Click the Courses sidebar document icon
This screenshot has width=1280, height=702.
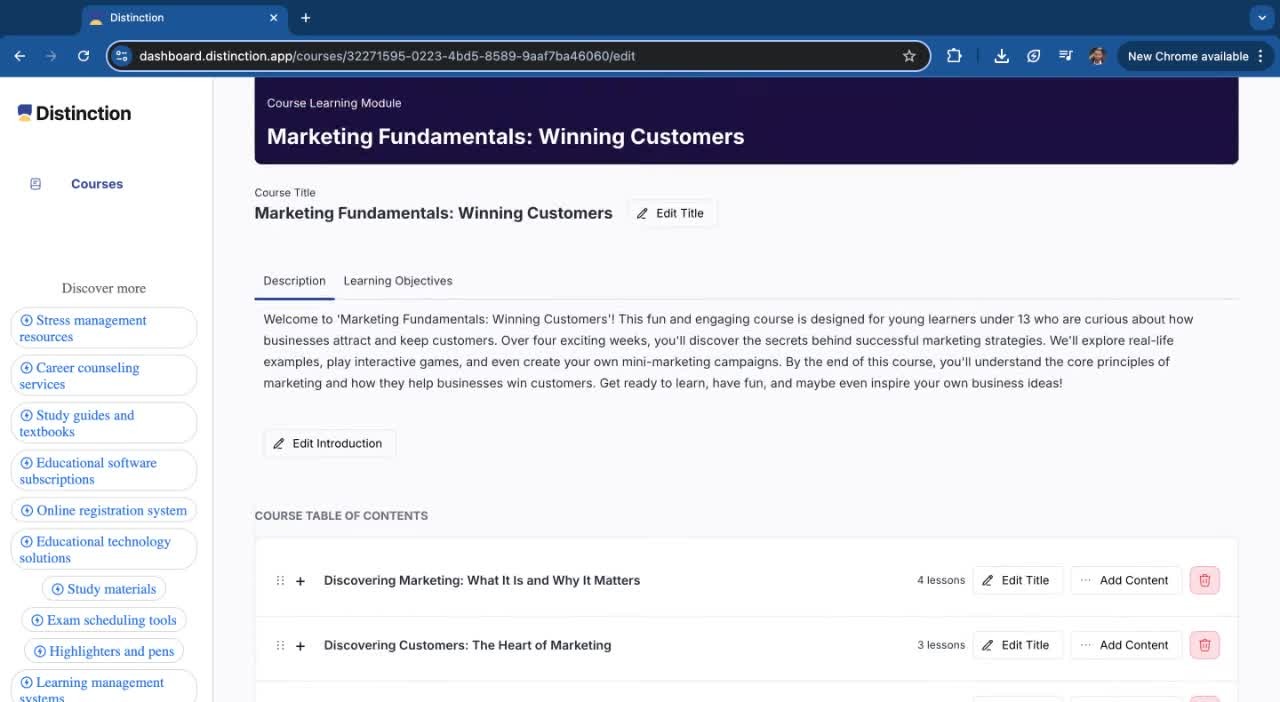pyautogui.click(x=36, y=184)
